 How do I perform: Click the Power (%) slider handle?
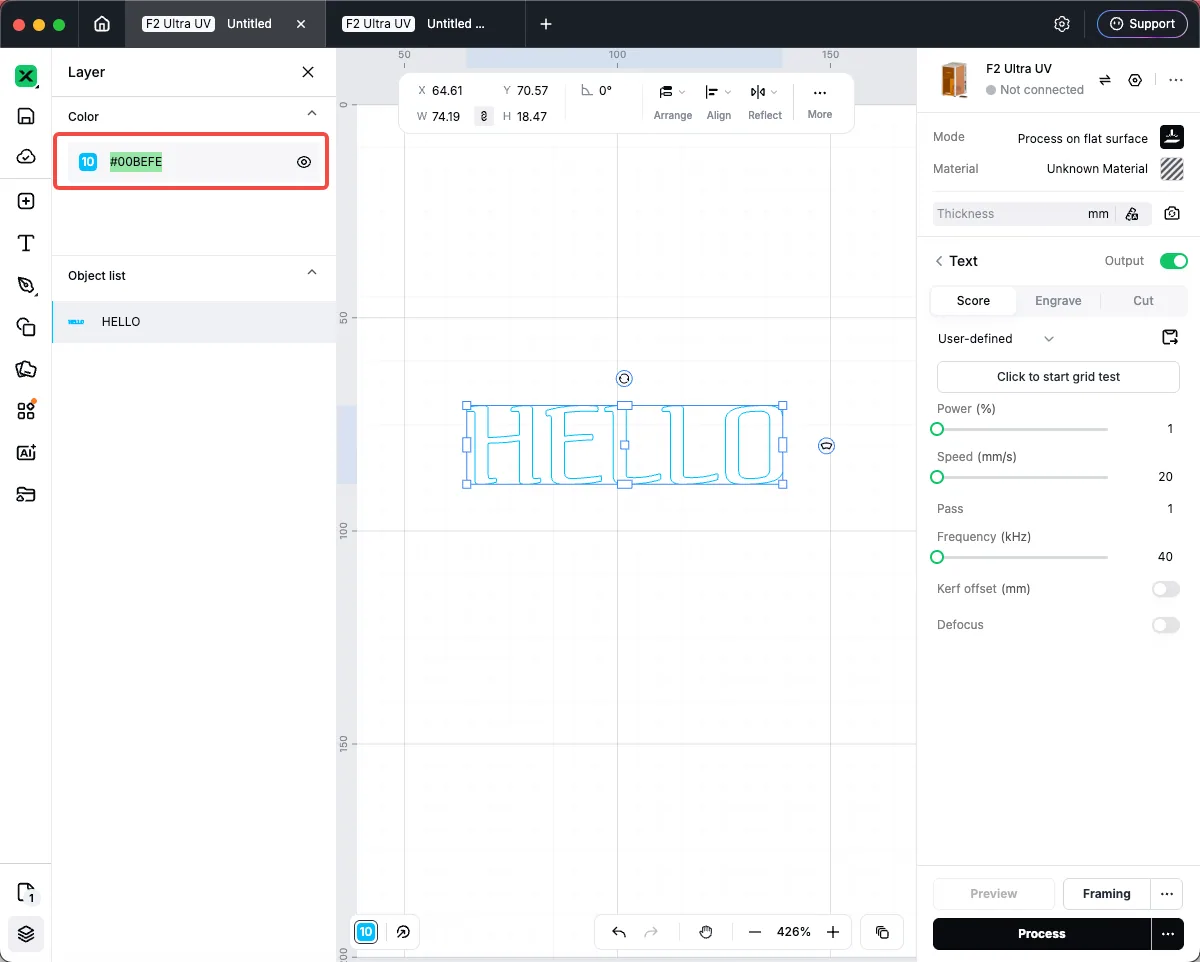[937, 429]
